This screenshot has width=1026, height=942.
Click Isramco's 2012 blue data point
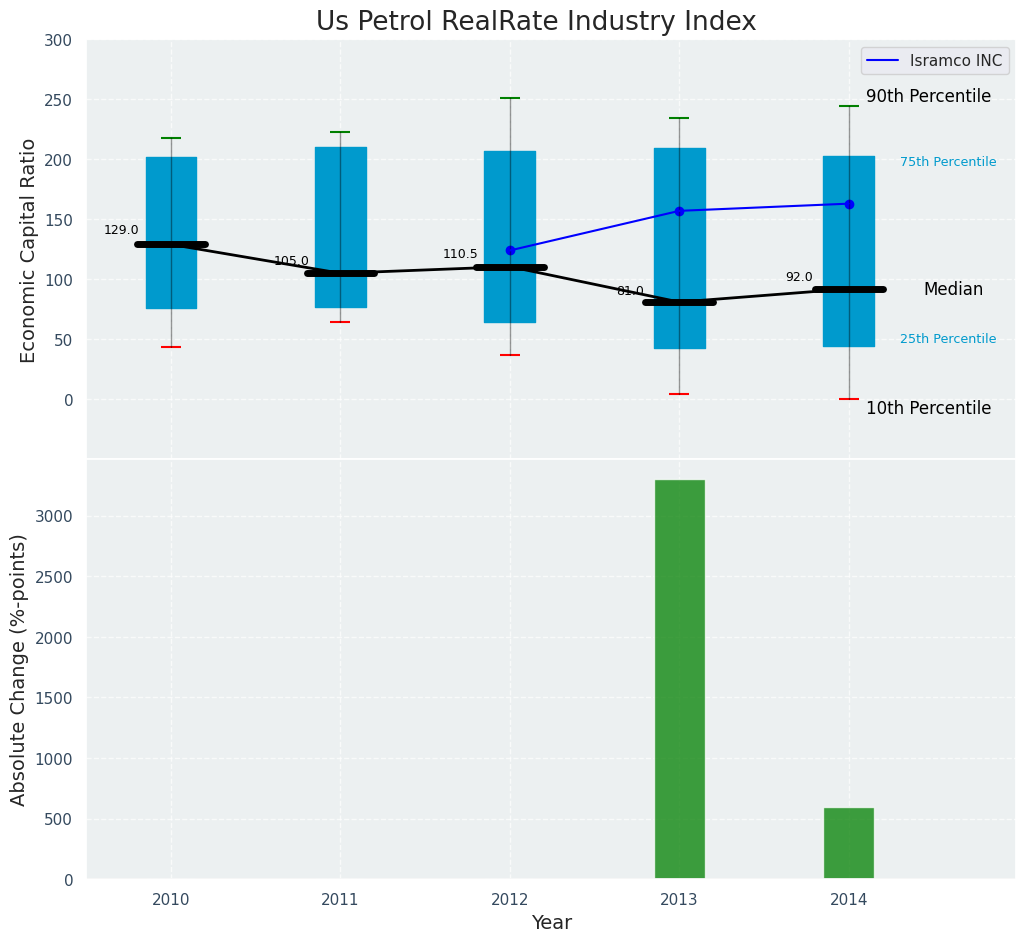[510, 250]
